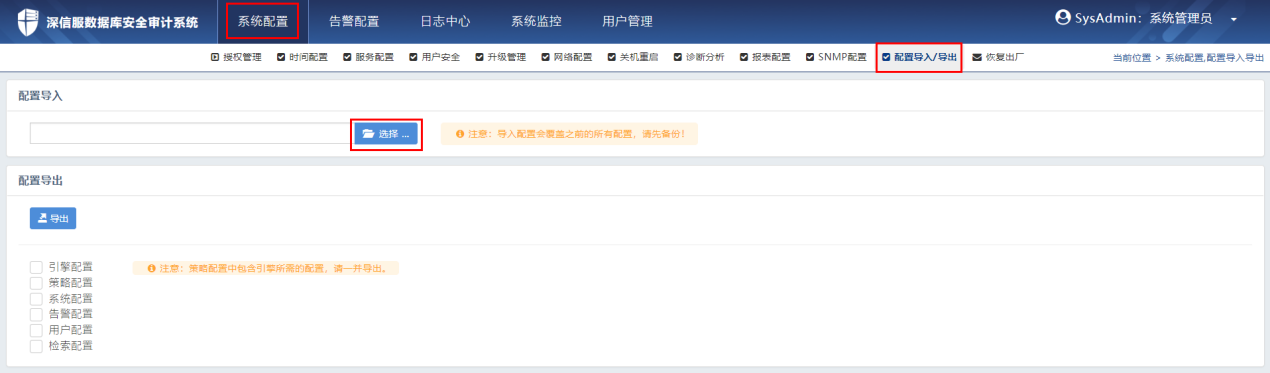Click the 深信服数据库安全审计系统 title
Screen dimensions: 1270x373
(x=122, y=22)
